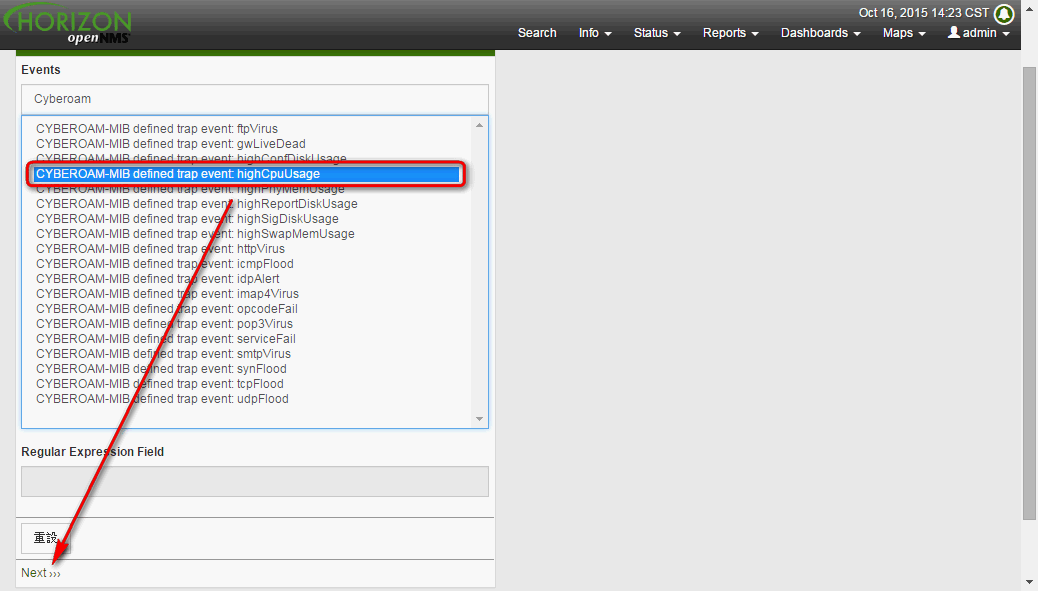The width and height of the screenshot is (1038, 591).
Task: Click the Next link
Action: pyautogui.click(x=40, y=573)
